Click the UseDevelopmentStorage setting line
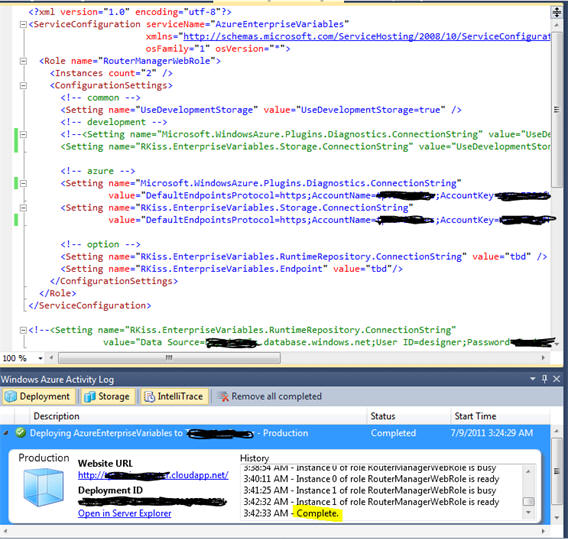The height and width of the screenshot is (539, 568). click(x=261, y=110)
